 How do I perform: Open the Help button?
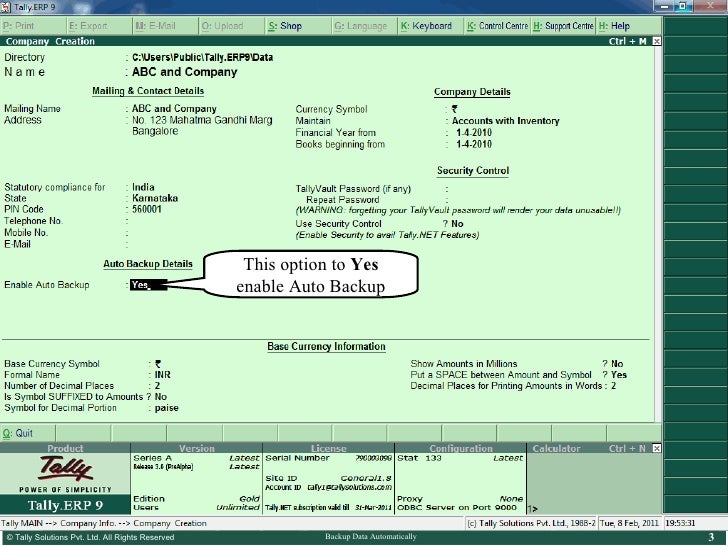(x=629, y=26)
